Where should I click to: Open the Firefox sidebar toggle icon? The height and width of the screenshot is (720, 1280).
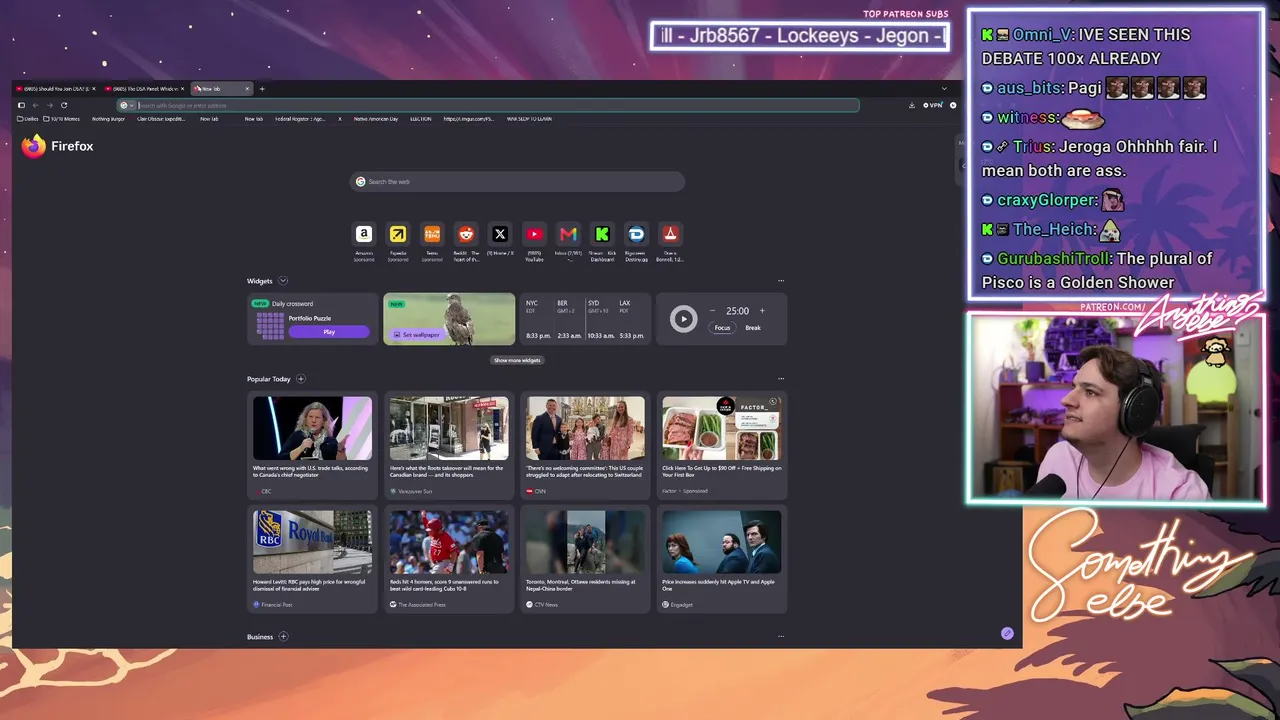[x=21, y=105]
